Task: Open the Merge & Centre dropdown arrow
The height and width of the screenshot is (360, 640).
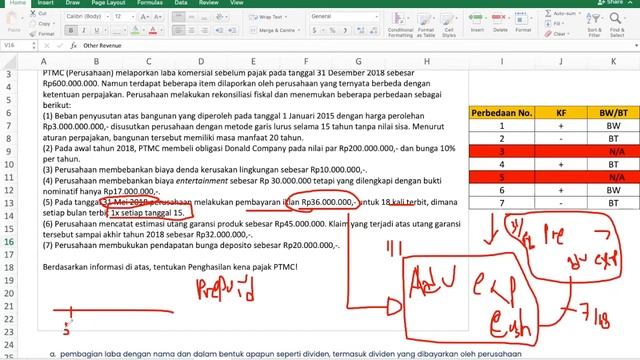Action: pyautogui.click(x=299, y=31)
